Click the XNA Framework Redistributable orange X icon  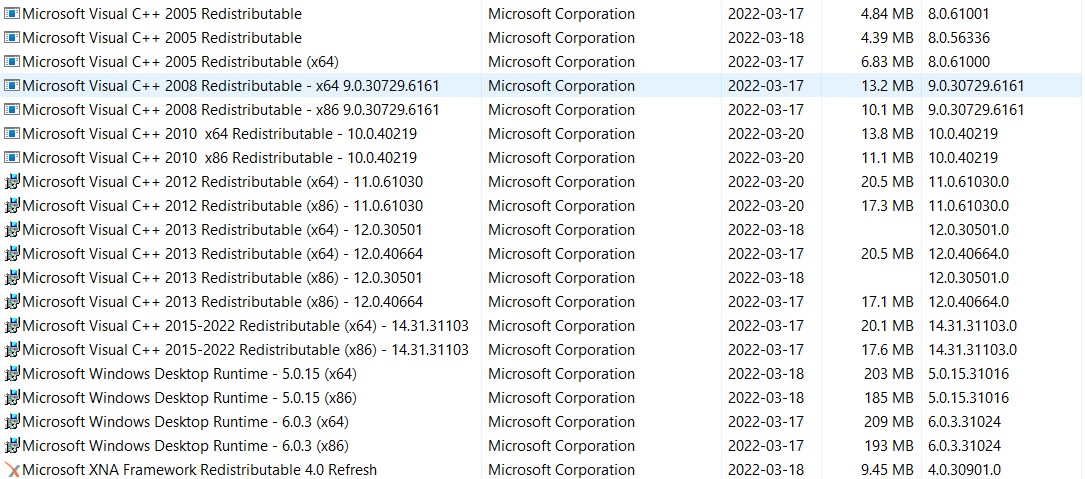12,470
